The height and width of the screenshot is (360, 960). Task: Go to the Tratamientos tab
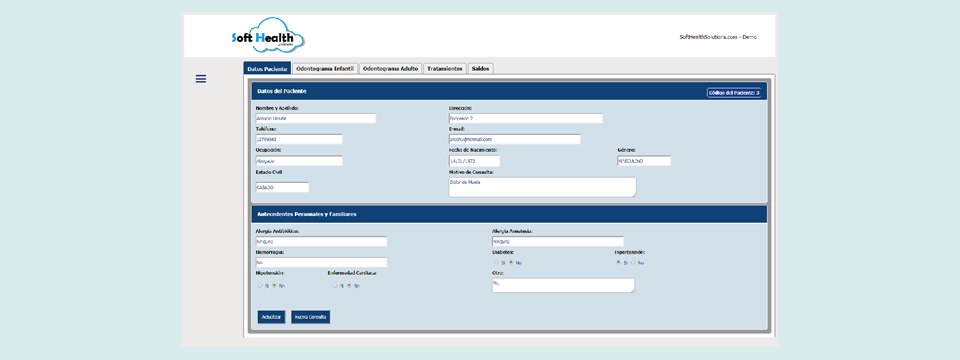[x=445, y=69]
